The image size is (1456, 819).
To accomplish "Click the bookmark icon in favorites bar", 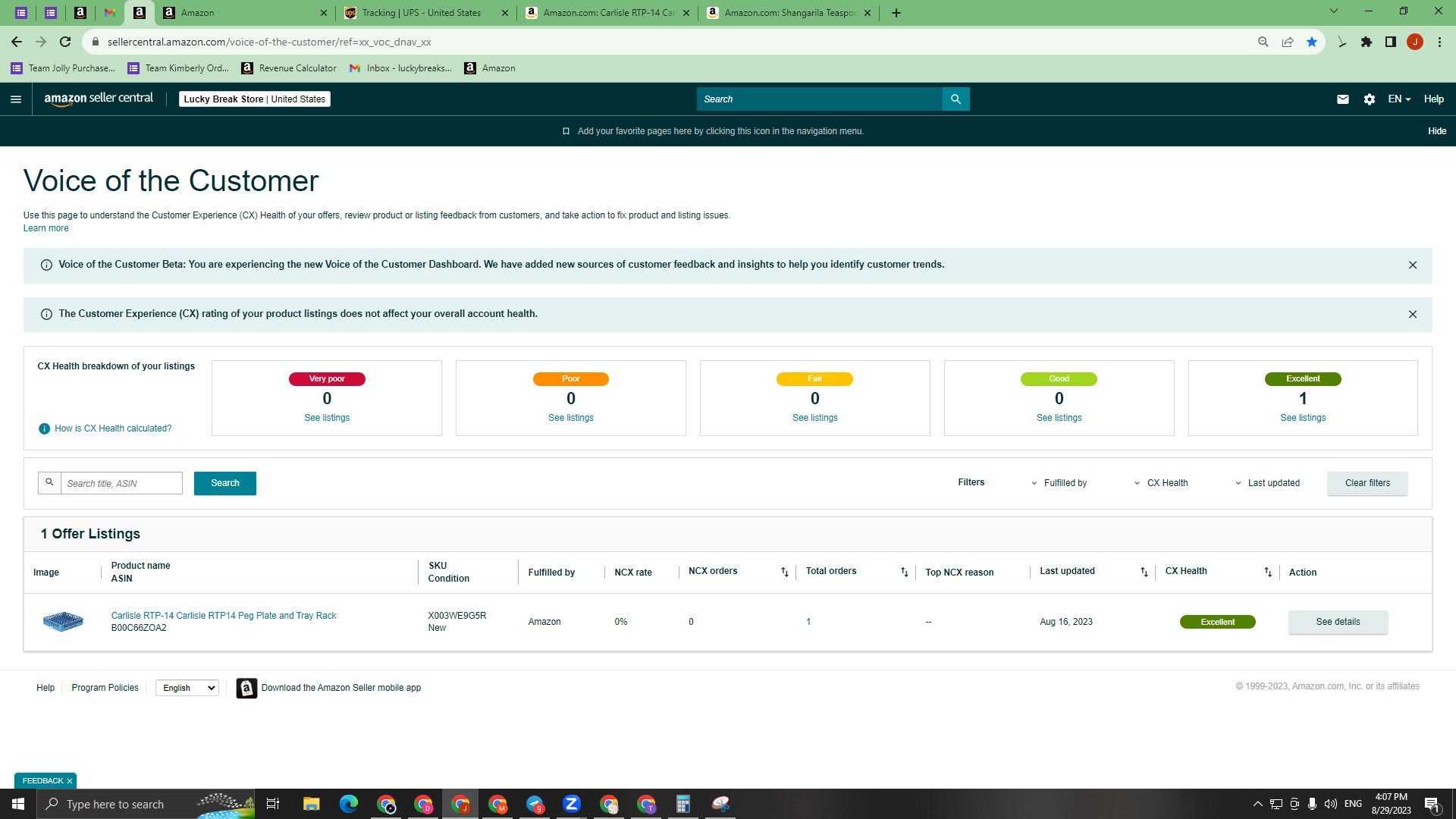I will click(566, 131).
